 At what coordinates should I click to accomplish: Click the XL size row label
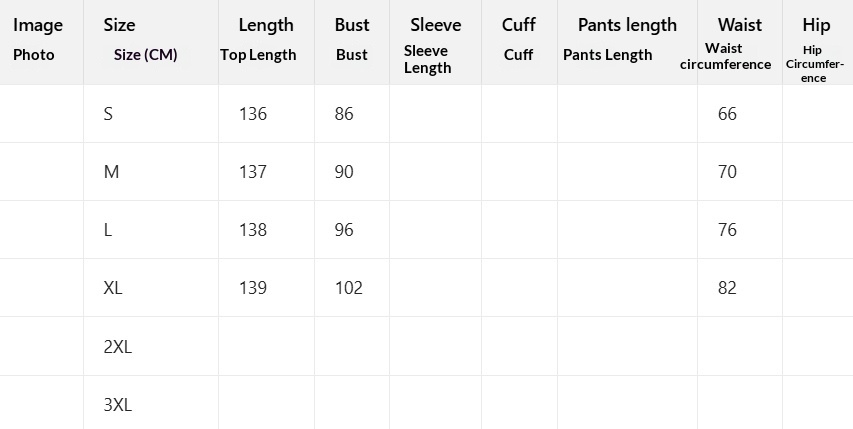(x=113, y=288)
